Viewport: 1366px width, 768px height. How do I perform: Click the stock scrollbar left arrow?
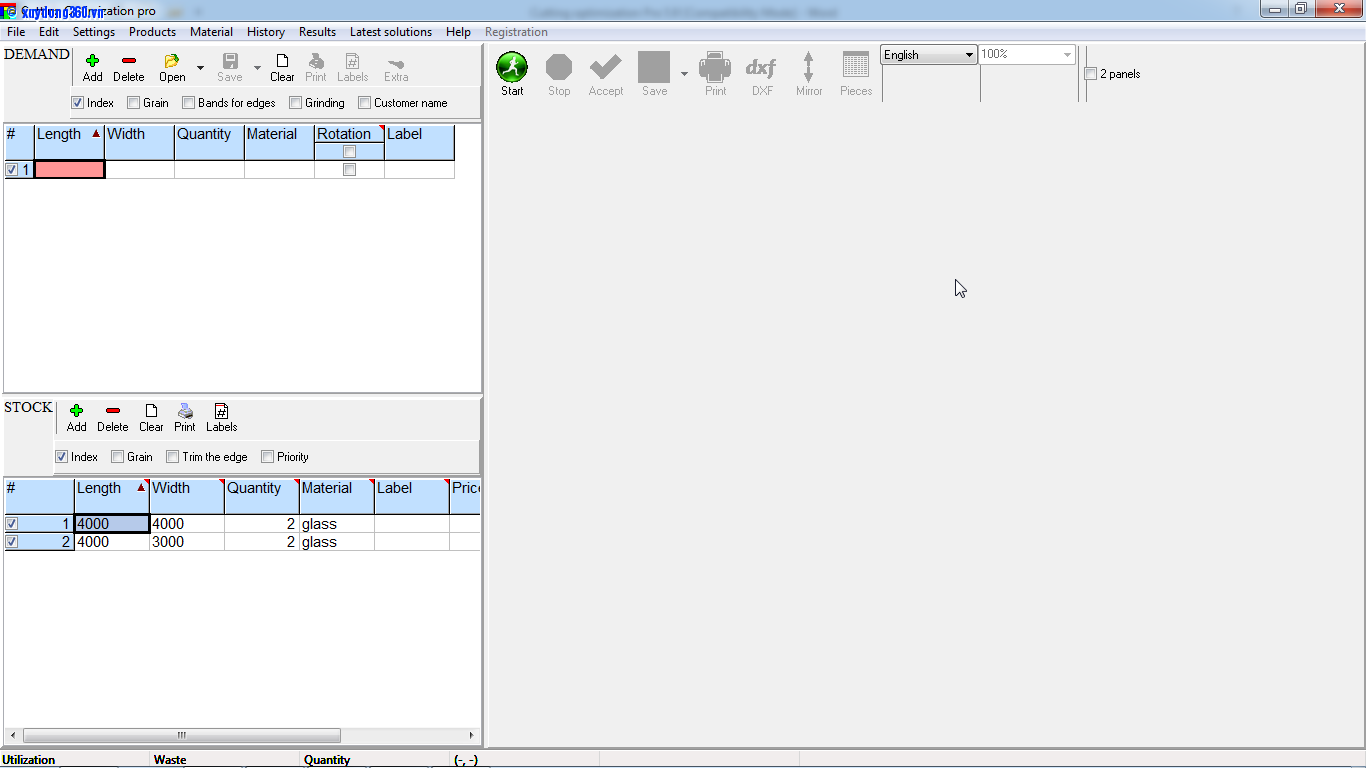pos(12,735)
